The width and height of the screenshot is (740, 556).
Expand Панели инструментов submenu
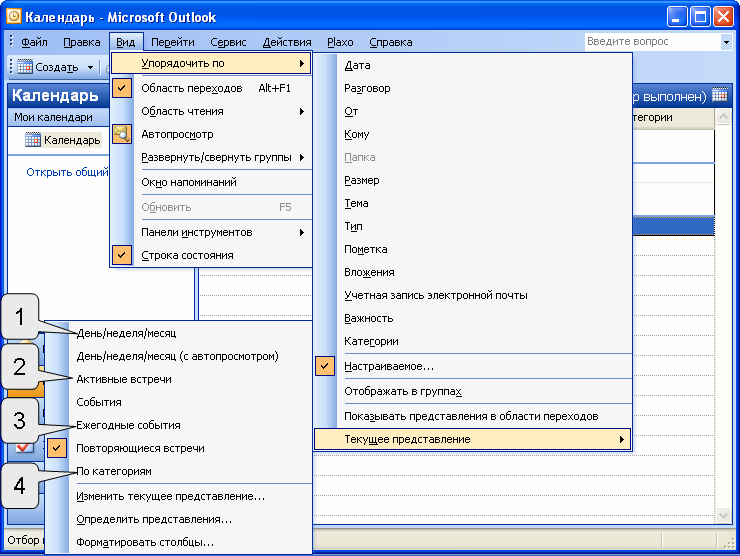211,232
